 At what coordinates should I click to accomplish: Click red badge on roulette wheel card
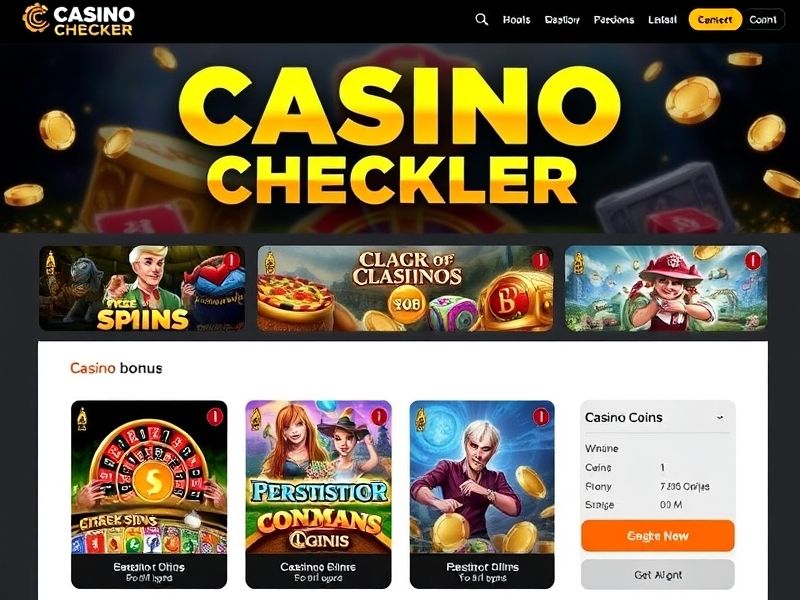click(215, 417)
